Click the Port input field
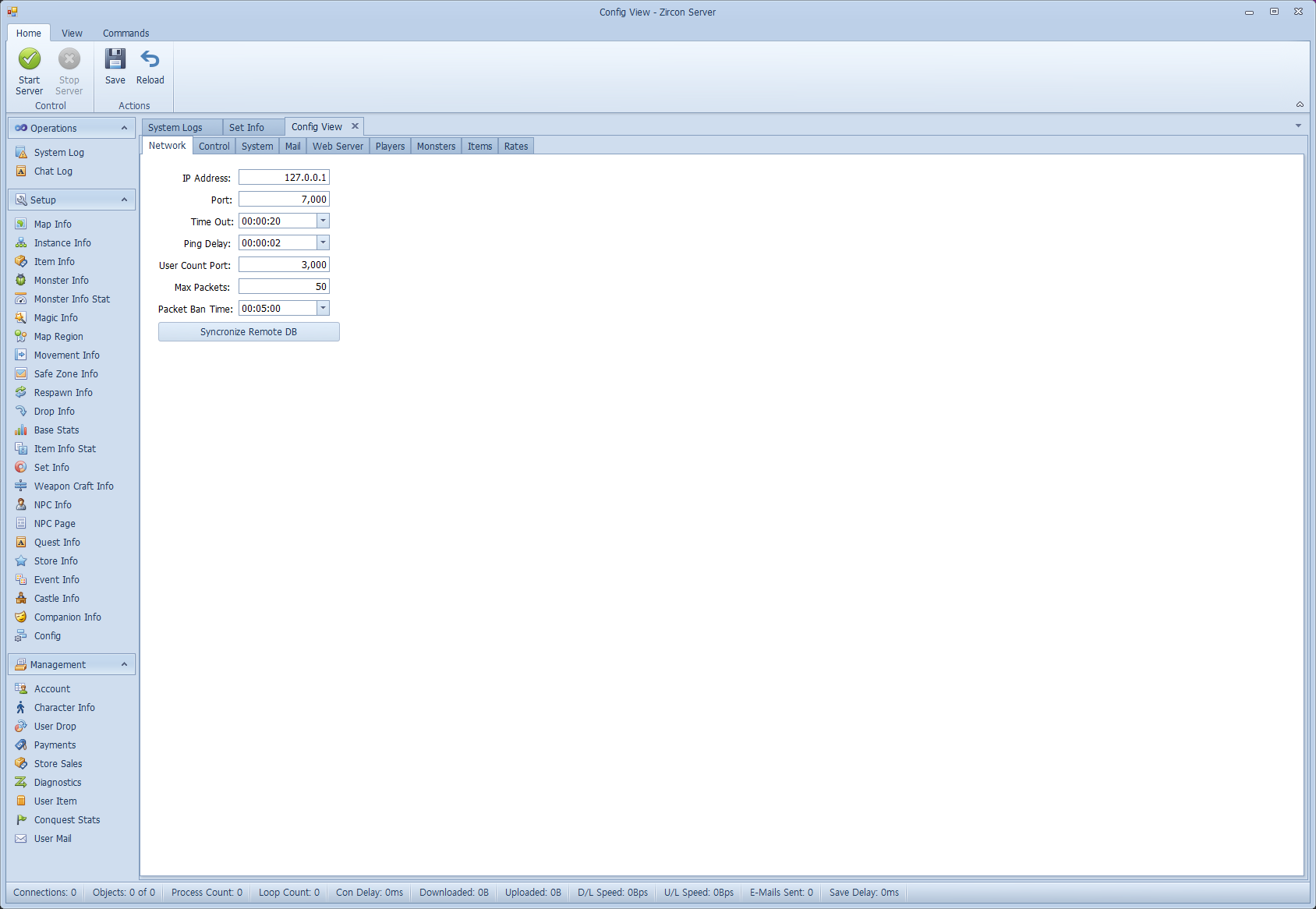 click(284, 200)
